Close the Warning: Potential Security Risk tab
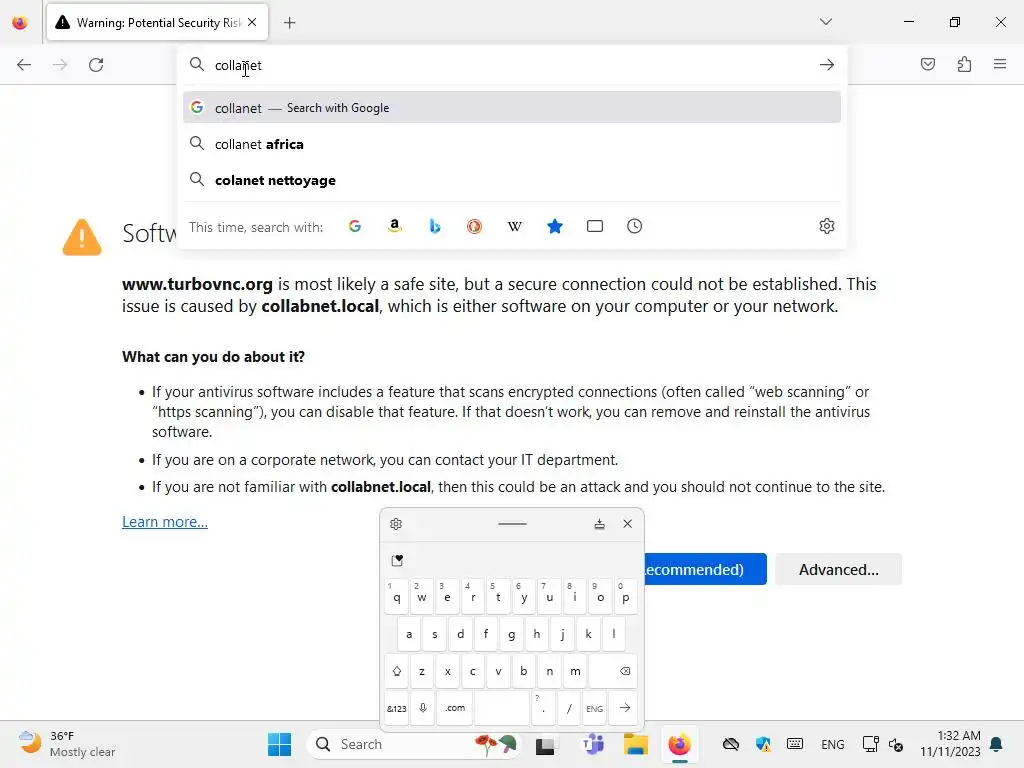The width and height of the screenshot is (1024, 768). [x=252, y=22]
